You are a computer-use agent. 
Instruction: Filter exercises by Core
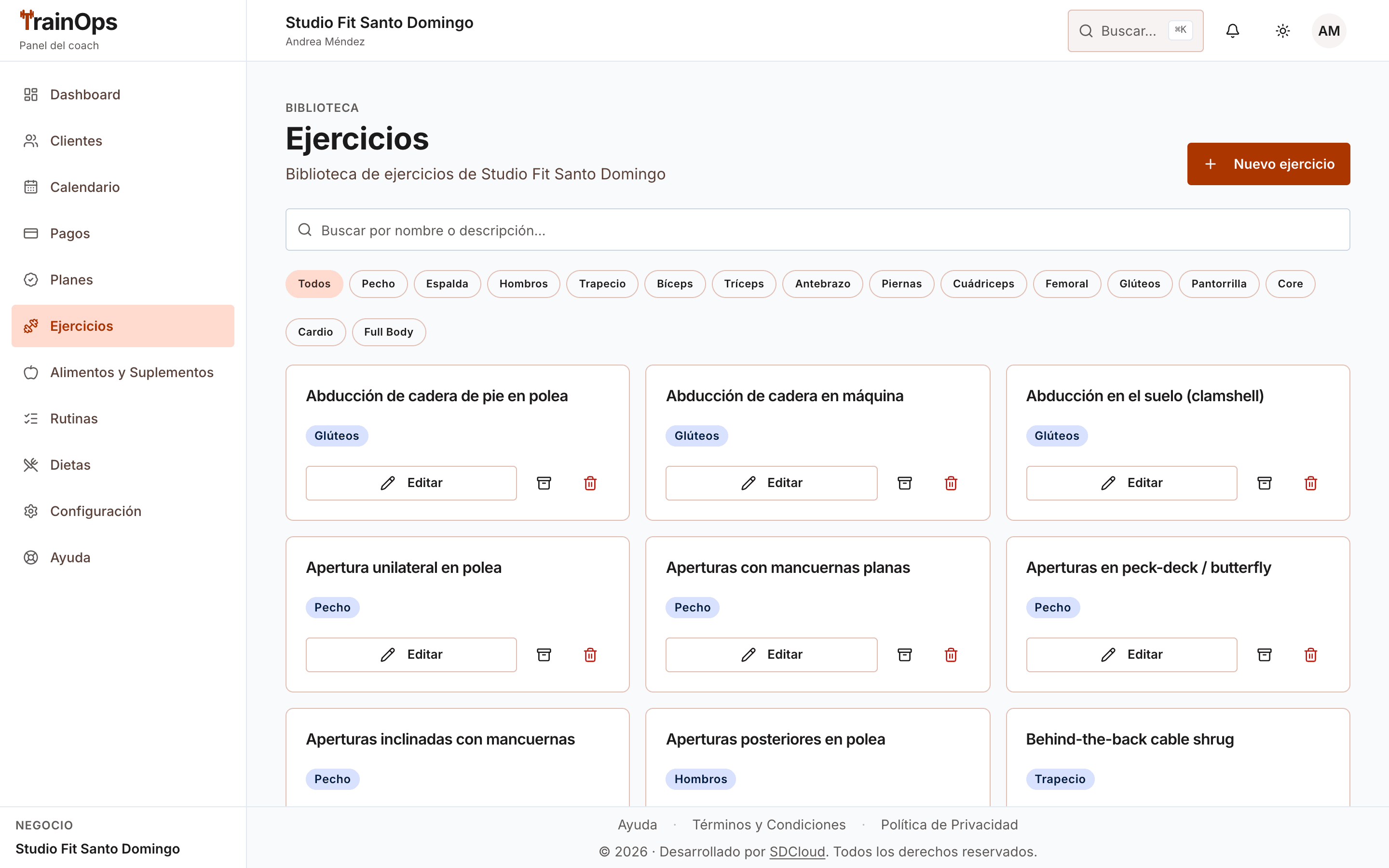(x=1290, y=284)
